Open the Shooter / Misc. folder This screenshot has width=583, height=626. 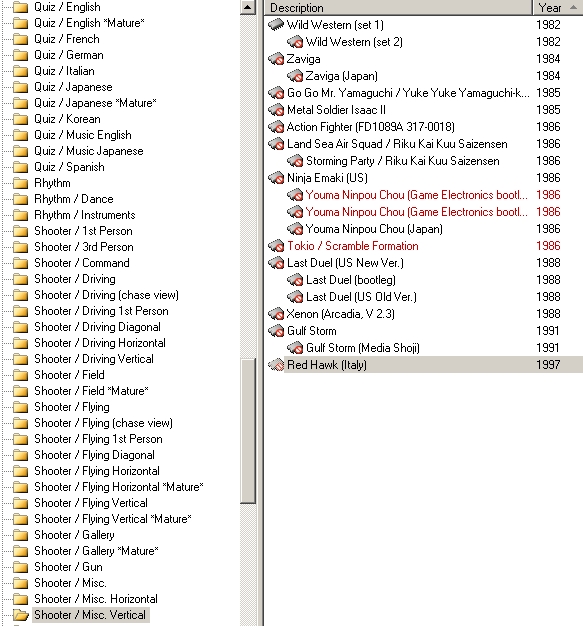[70, 583]
